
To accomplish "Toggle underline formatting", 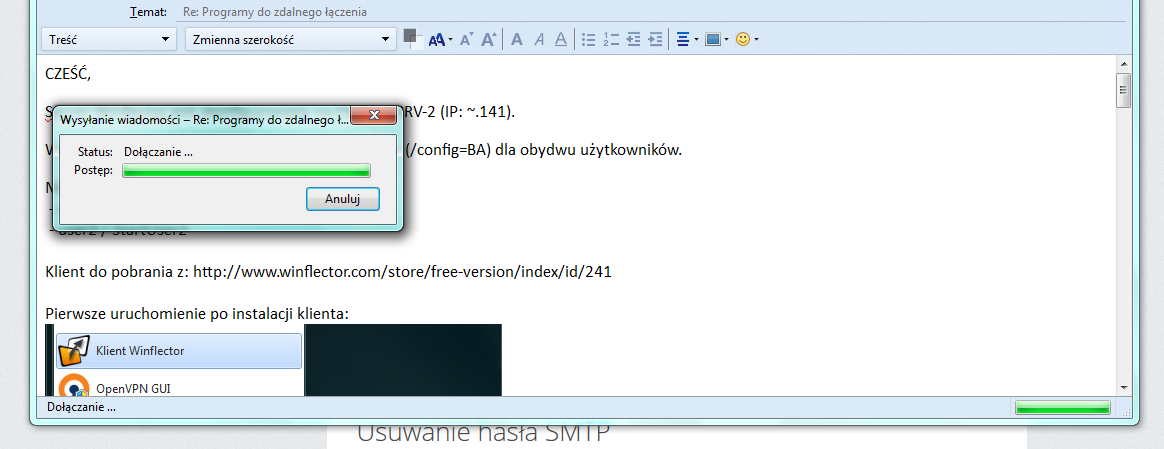I will (562, 39).
